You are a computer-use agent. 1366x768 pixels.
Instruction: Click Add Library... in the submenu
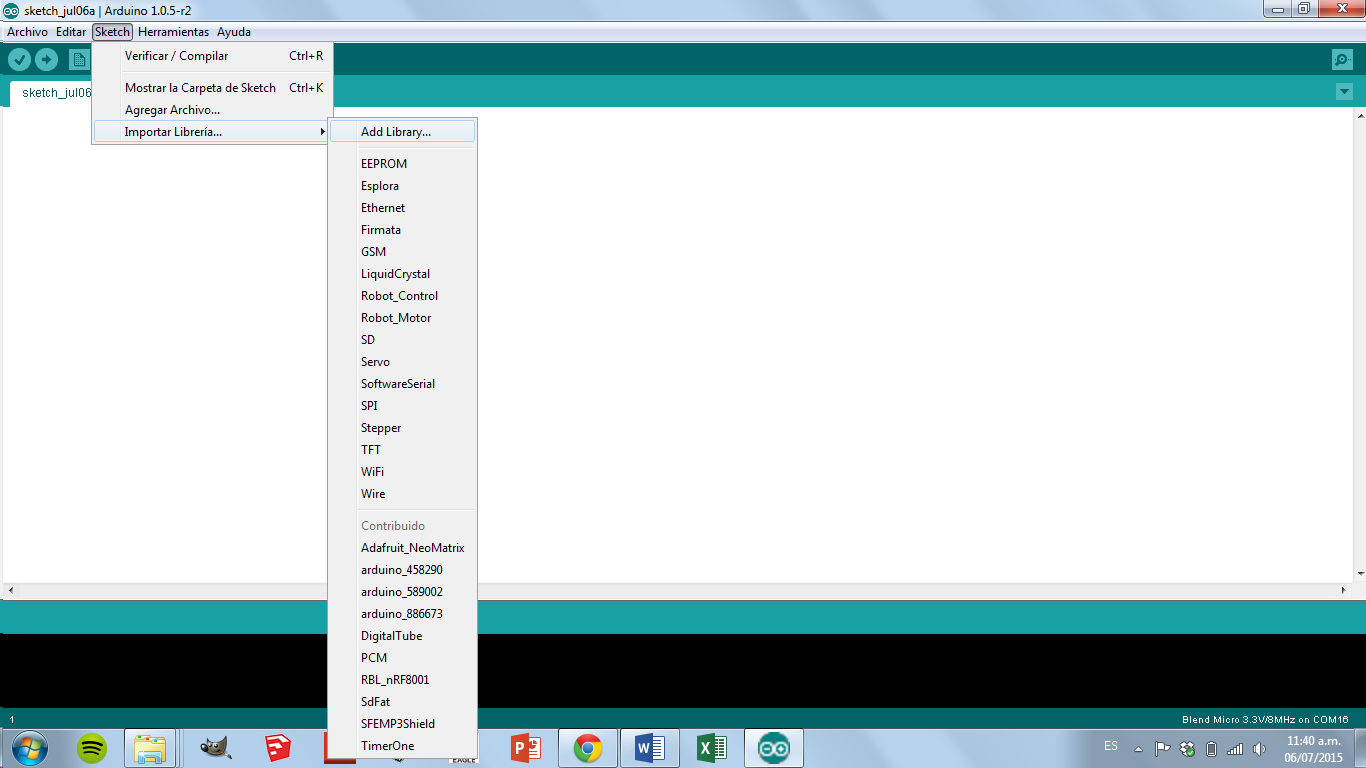pyautogui.click(x=403, y=132)
